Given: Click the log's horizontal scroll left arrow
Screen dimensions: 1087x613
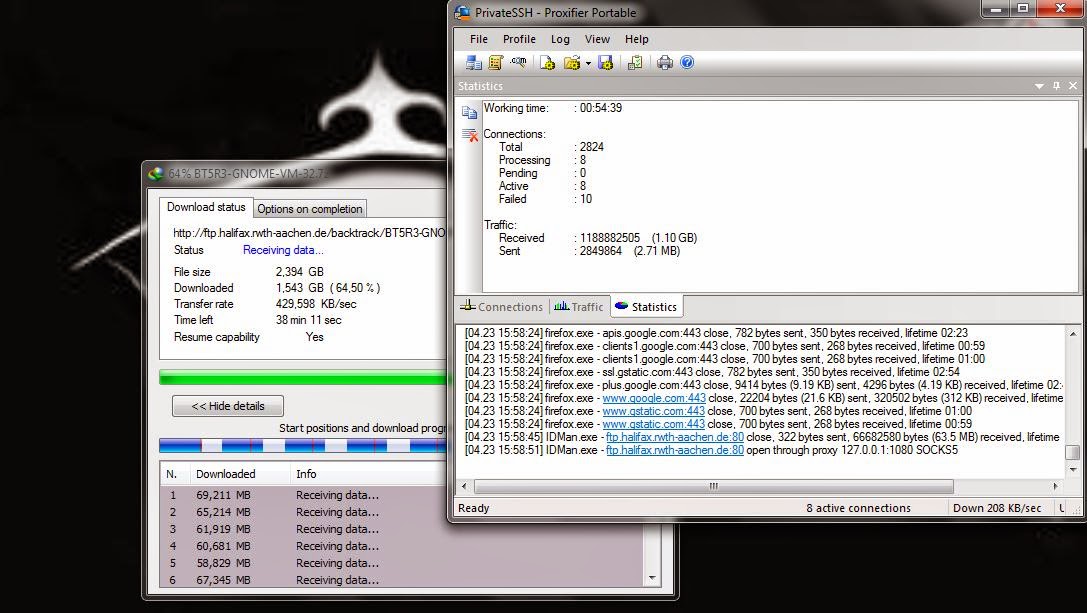Looking at the screenshot, I should pos(464,486).
